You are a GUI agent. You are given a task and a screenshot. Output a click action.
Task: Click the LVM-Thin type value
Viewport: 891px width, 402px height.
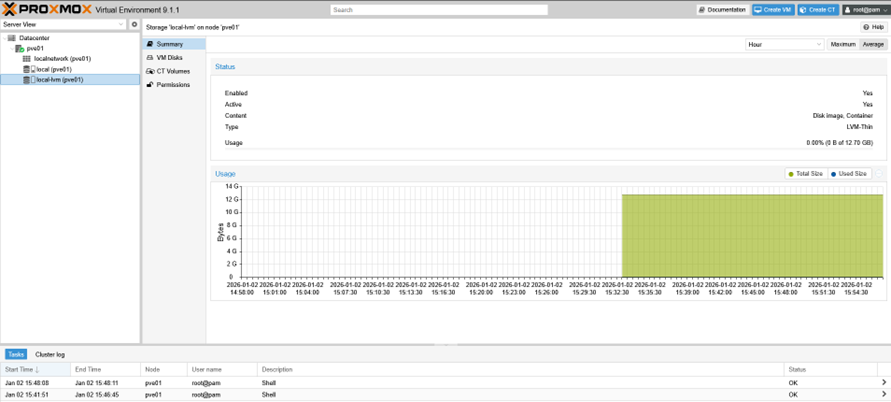pyautogui.click(x=860, y=127)
